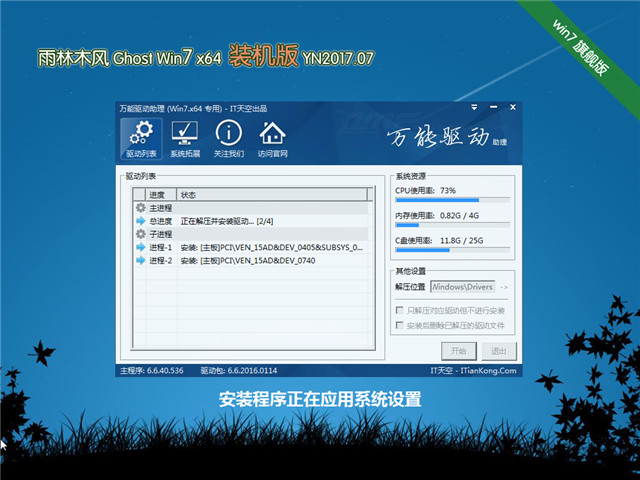Click the C盘使用率 progress bar
Screen dimensions: 640x480
[x=453, y=250]
